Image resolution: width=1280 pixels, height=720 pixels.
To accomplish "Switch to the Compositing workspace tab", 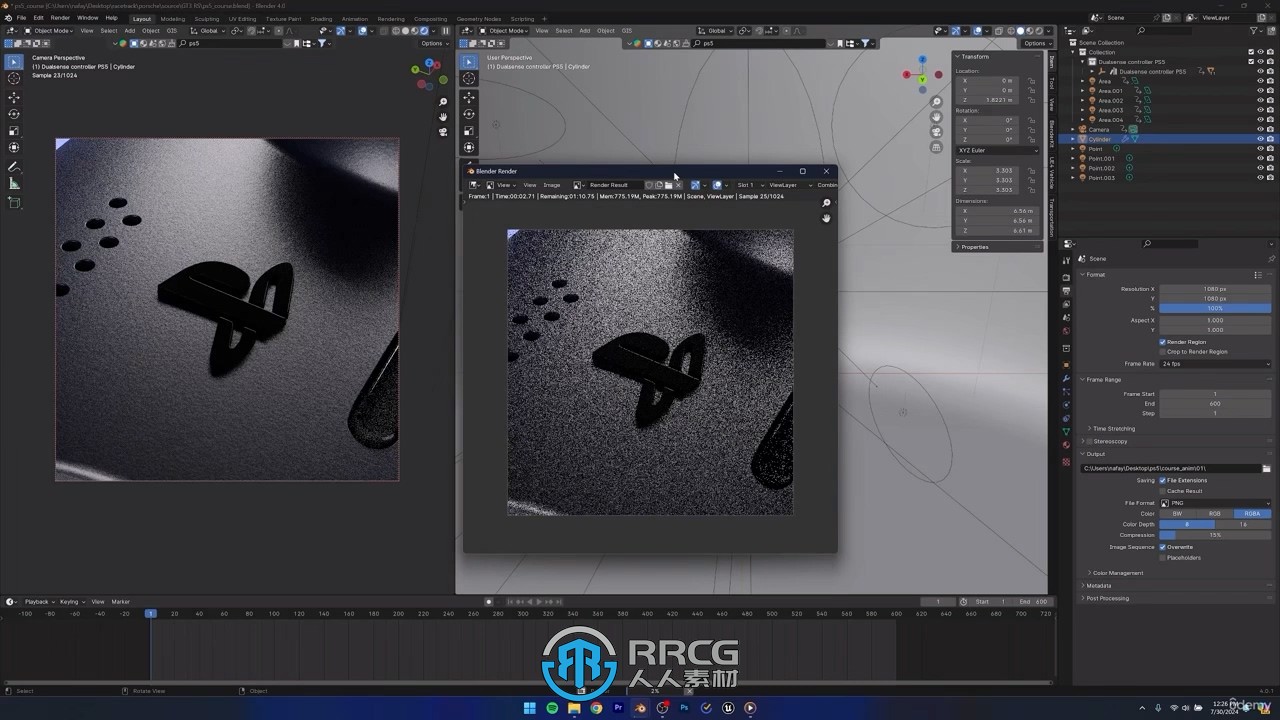I will [431, 18].
